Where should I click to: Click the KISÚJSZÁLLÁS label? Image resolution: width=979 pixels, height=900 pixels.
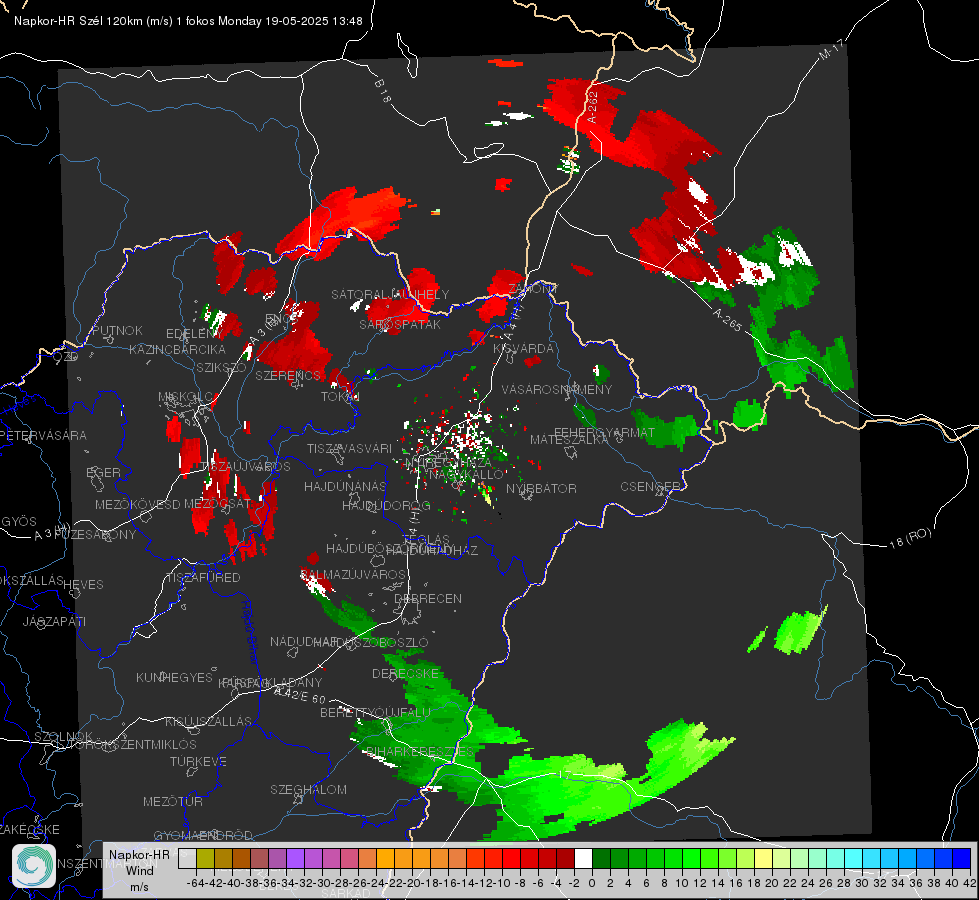(x=209, y=721)
